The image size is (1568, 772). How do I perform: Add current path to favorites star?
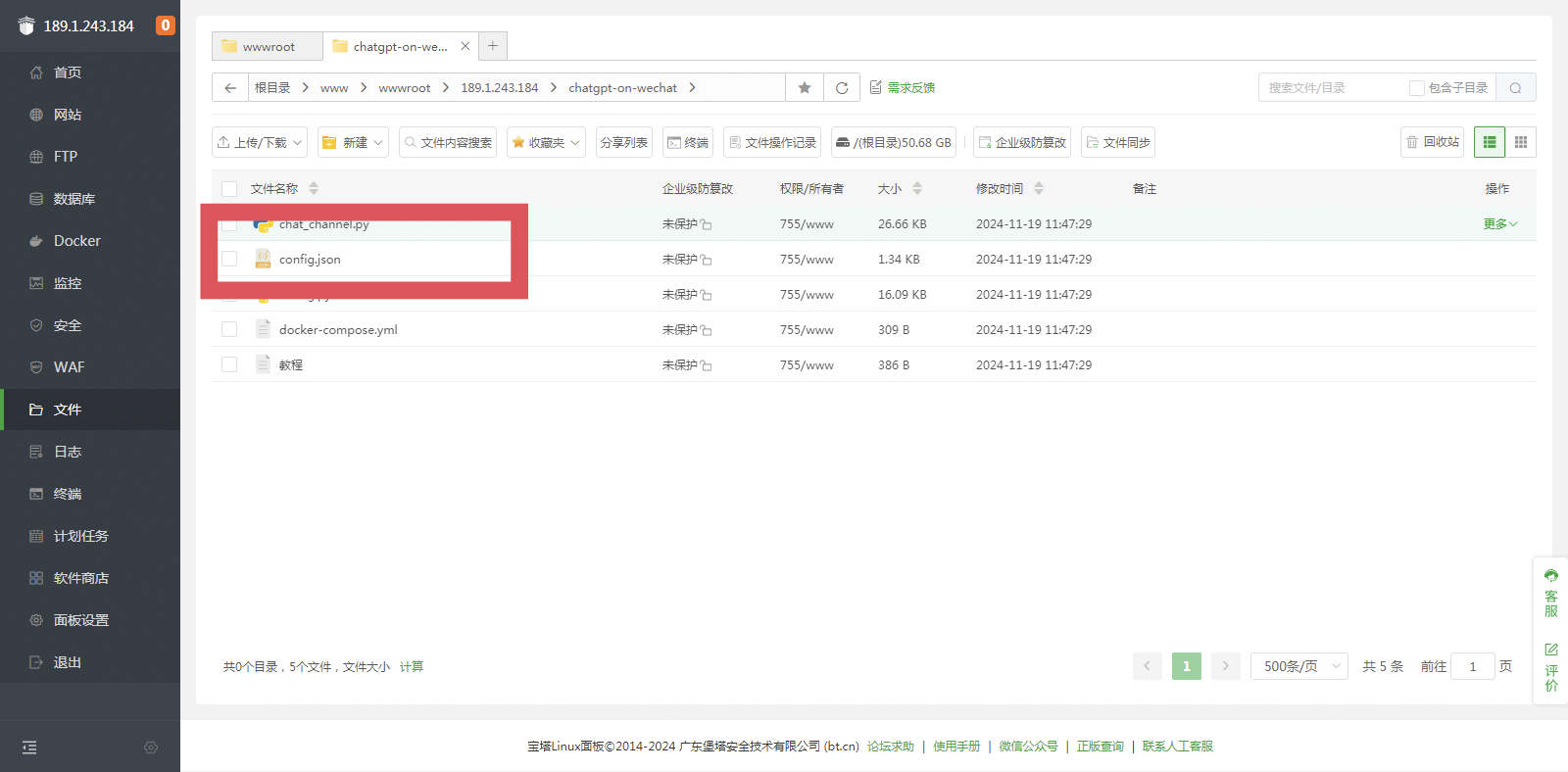805,87
